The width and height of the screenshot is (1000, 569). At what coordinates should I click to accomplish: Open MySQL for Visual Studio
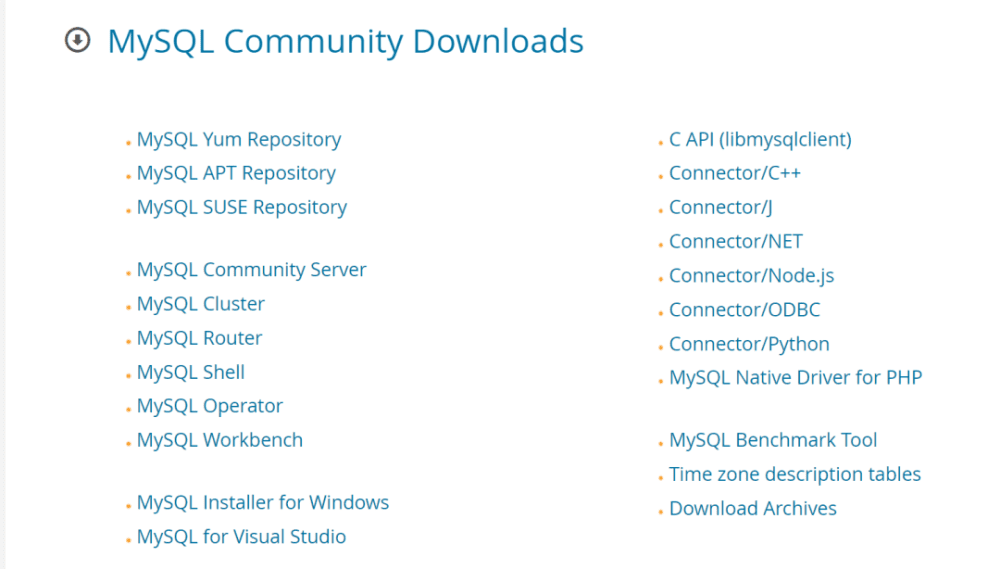[x=241, y=536]
